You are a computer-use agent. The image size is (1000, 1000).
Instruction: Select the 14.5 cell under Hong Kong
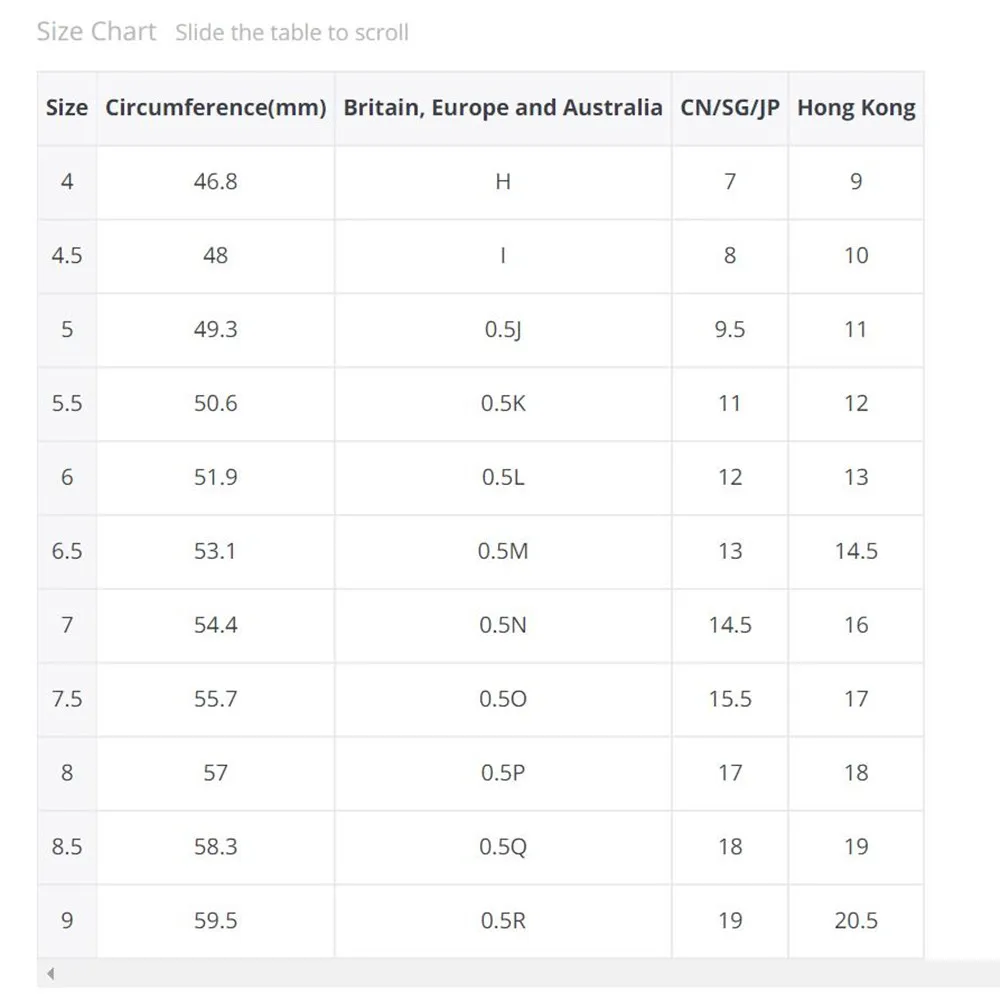tap(856, 551)
